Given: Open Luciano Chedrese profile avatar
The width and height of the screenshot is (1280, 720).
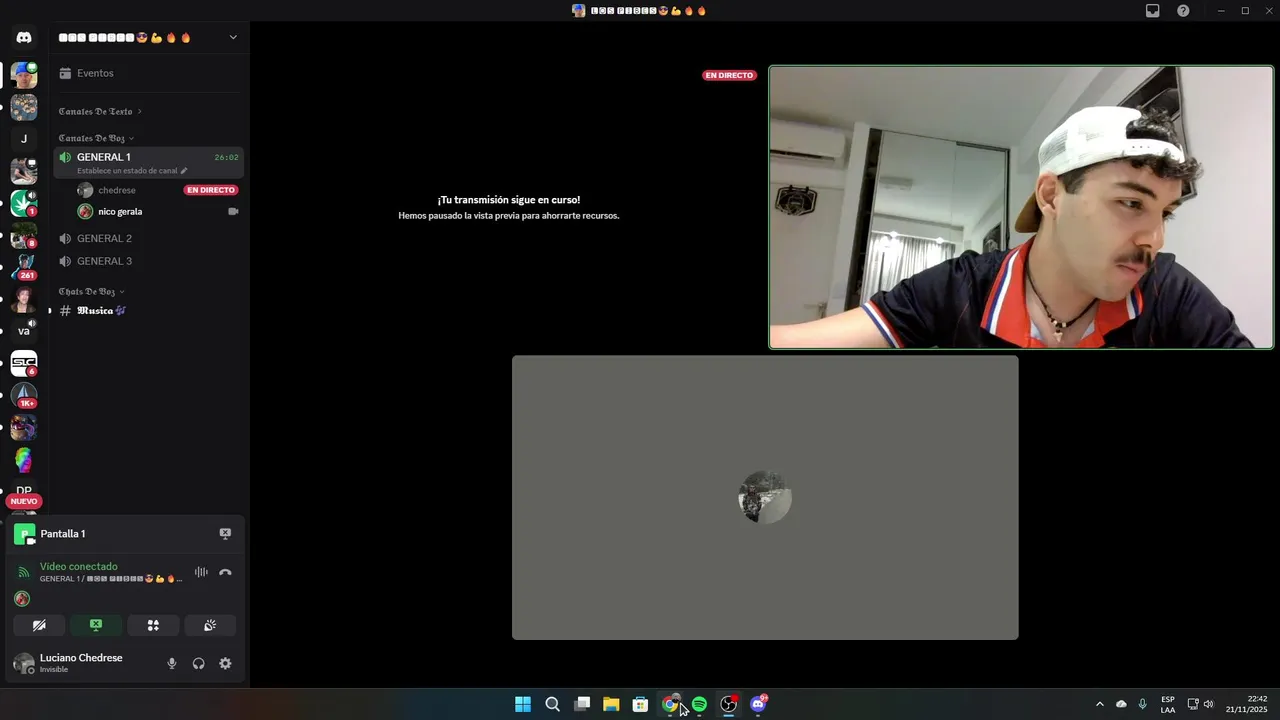Looking at the screenshot, I should [x=23, y=663].
